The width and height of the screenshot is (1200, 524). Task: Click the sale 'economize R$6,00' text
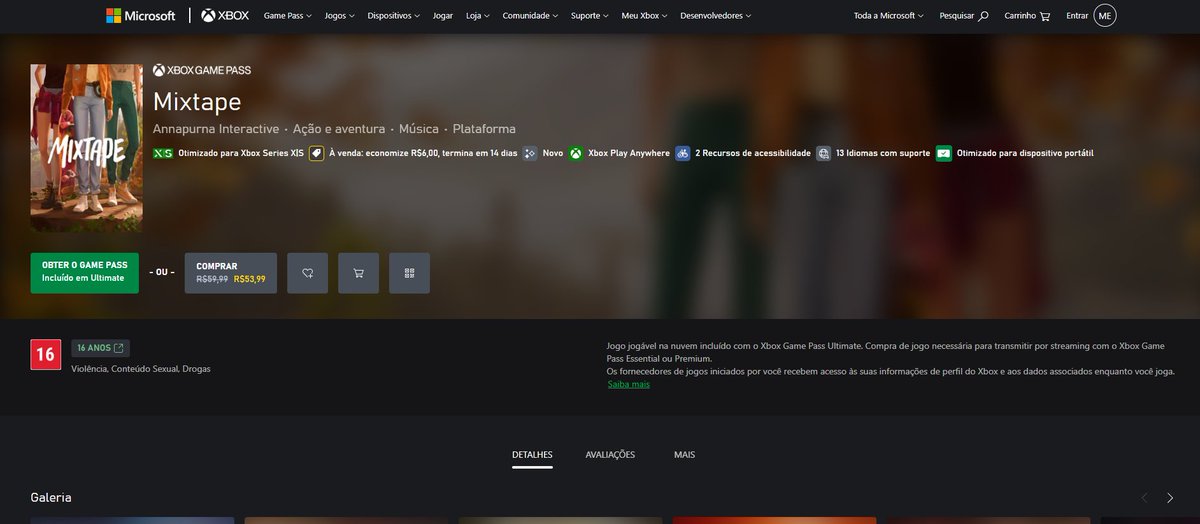[x=423, y=153]
